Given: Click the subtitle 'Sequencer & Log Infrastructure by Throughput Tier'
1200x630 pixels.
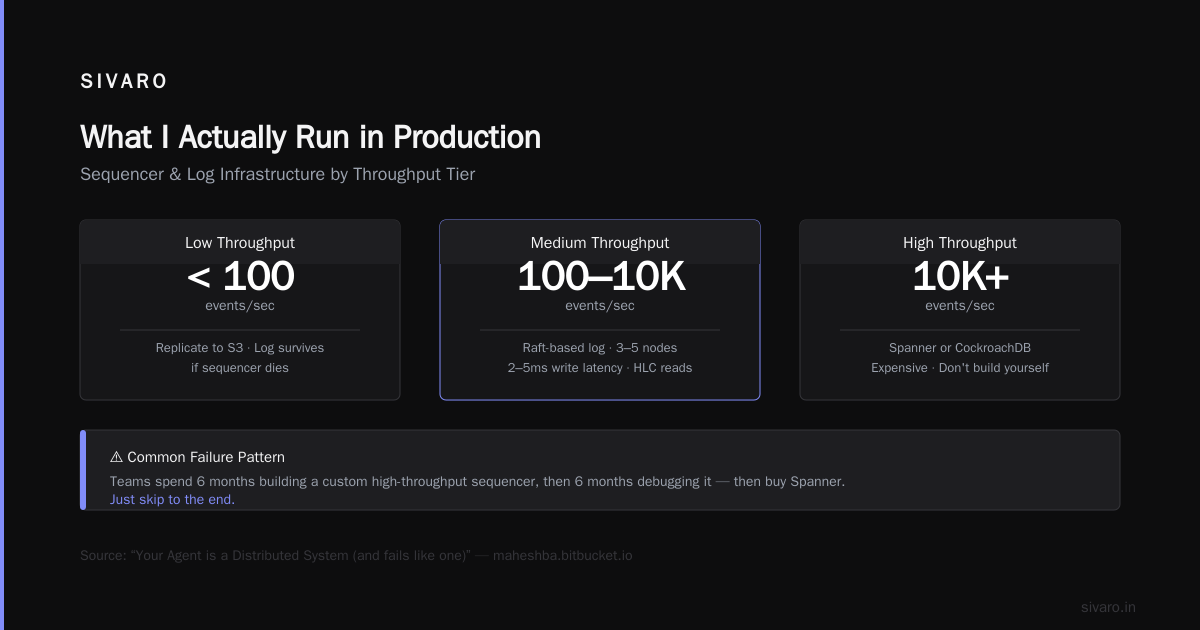Looking at the screenshot, I should (277, 174).
